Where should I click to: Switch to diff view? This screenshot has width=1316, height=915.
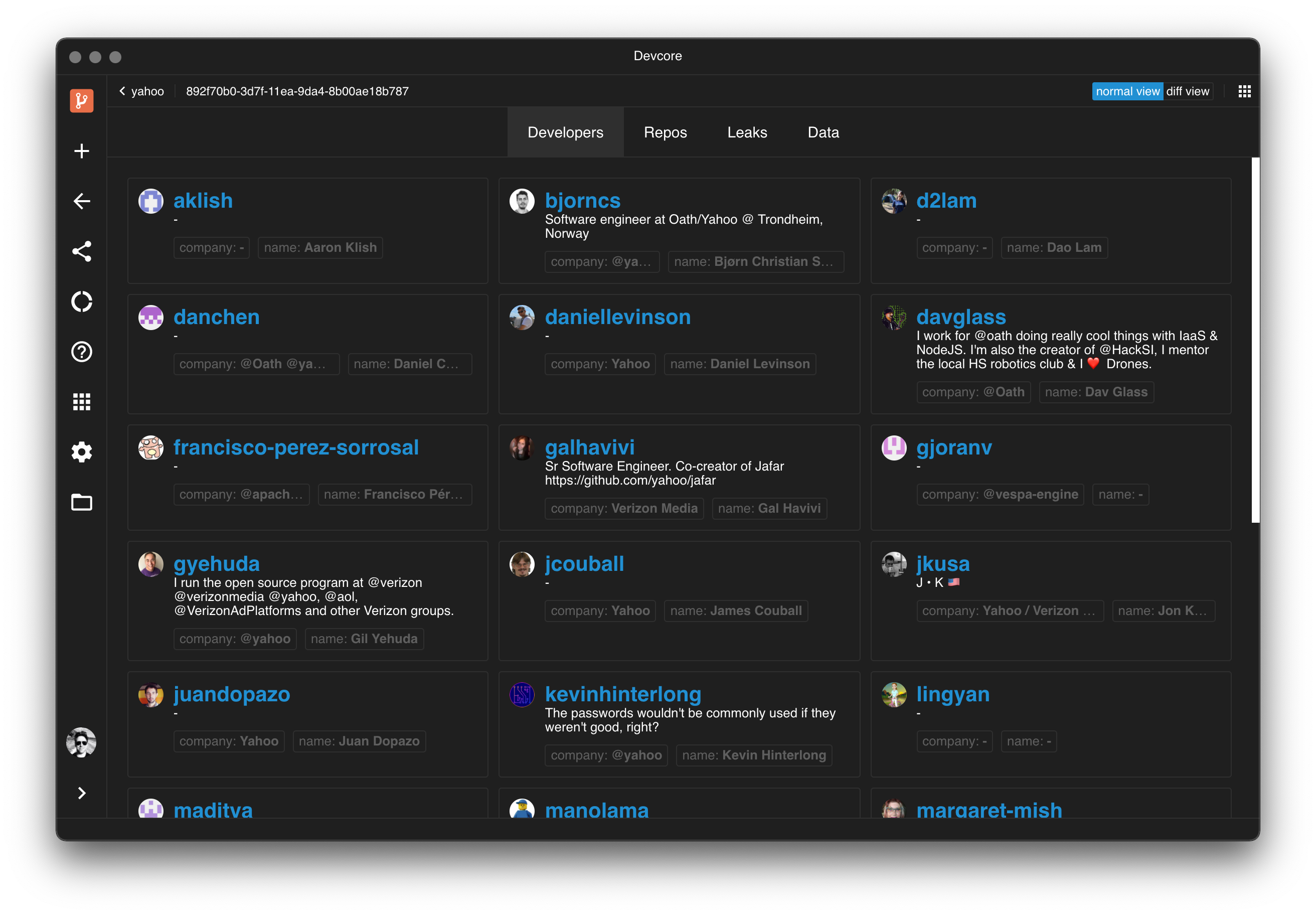coord(1187,91)
